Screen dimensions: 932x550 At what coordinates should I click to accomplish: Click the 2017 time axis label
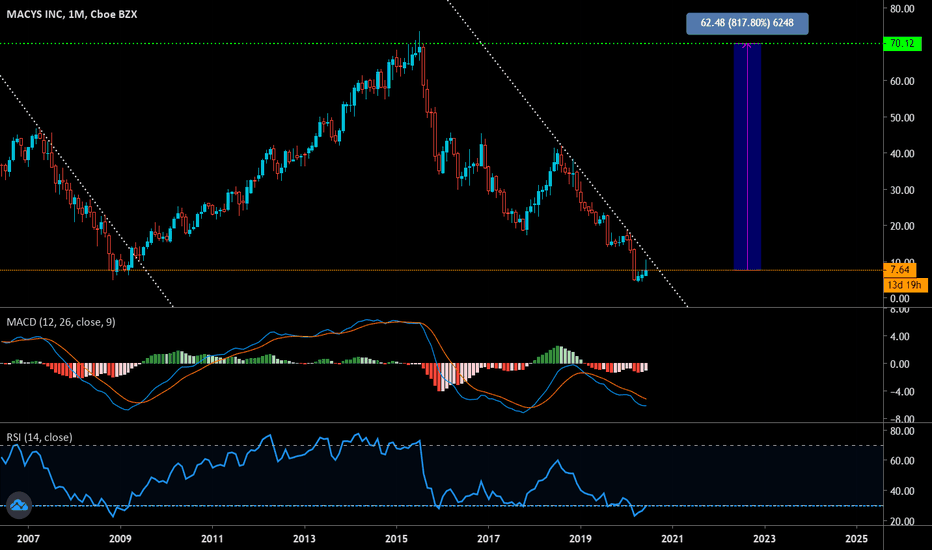489,539
